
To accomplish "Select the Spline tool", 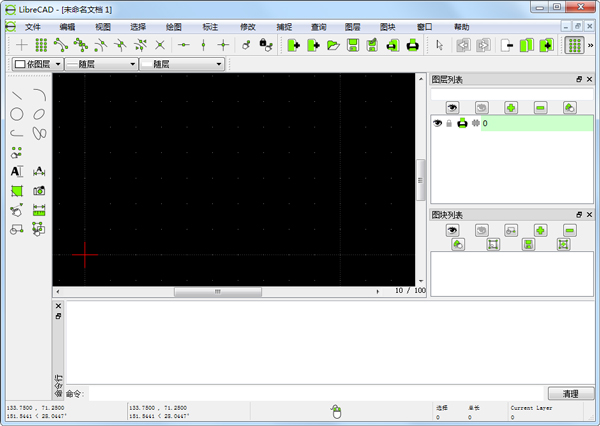I will (x=39, y=133).
